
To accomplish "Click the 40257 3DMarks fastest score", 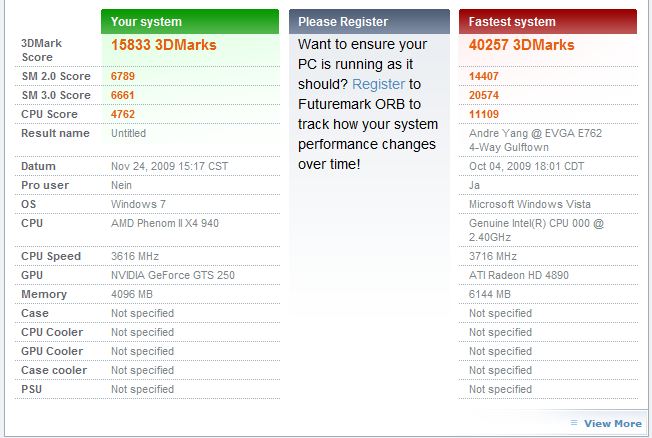I will point(521,45).
